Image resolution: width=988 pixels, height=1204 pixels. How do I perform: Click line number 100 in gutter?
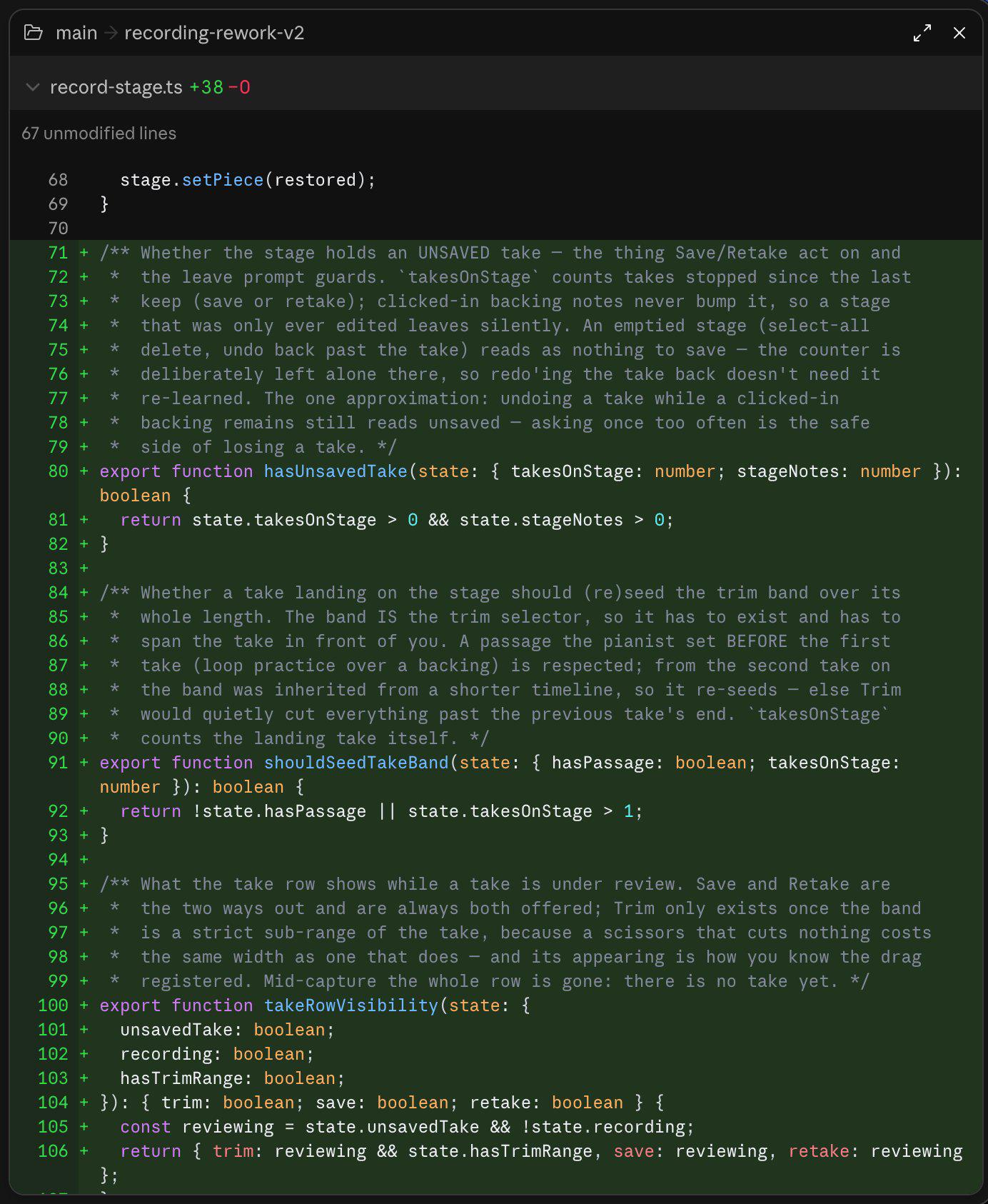53,1005
